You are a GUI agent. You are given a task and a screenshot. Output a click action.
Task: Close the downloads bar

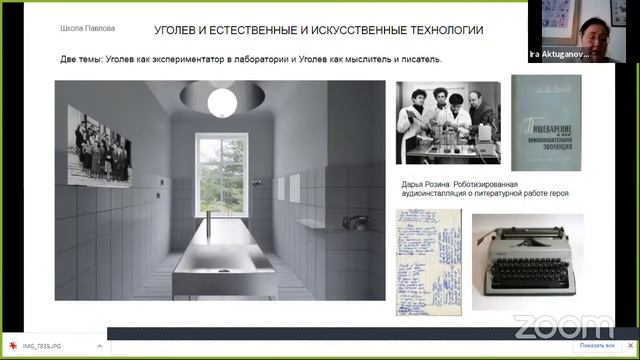(630, 345)
